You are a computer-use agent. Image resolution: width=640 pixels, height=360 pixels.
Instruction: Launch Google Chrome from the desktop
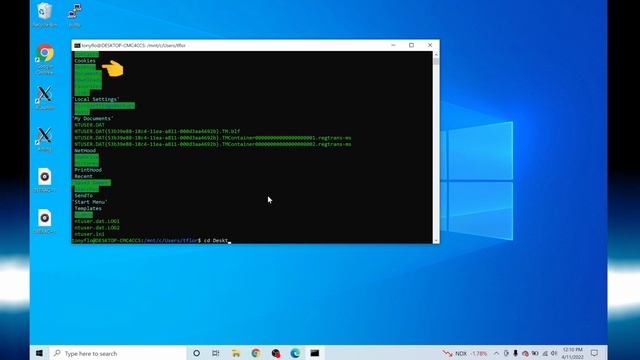coord(45,59)
